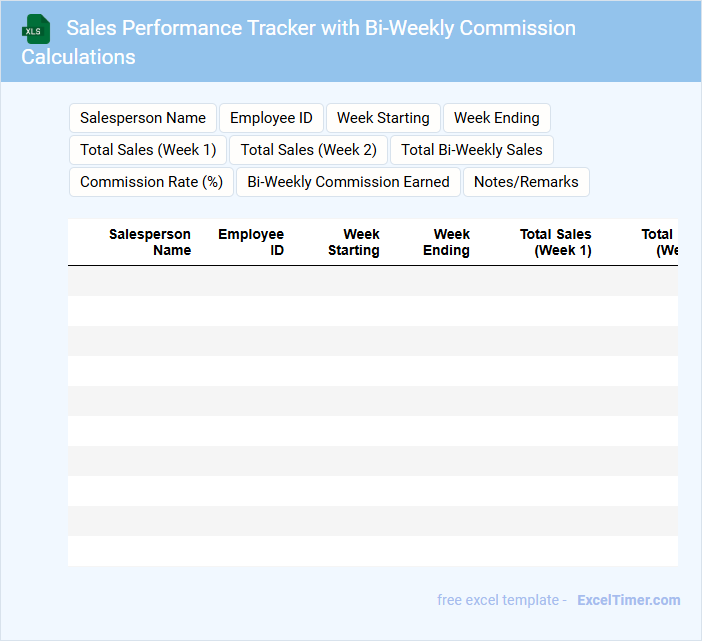Open the Notes/Remarks tag
This screenshot has height=641, width=702.
tap(526, 182)
